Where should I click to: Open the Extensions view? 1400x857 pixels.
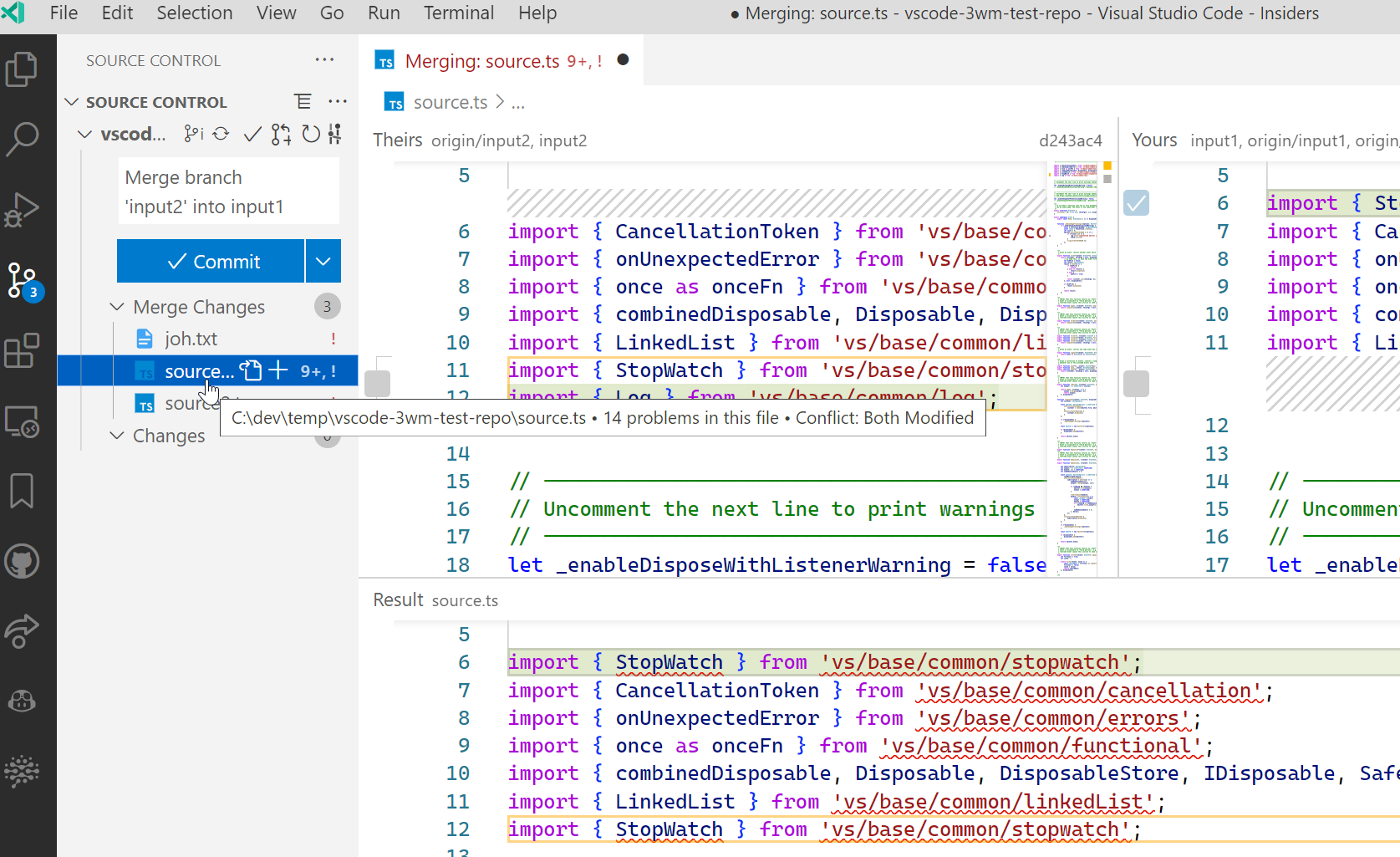coord(23,351)
